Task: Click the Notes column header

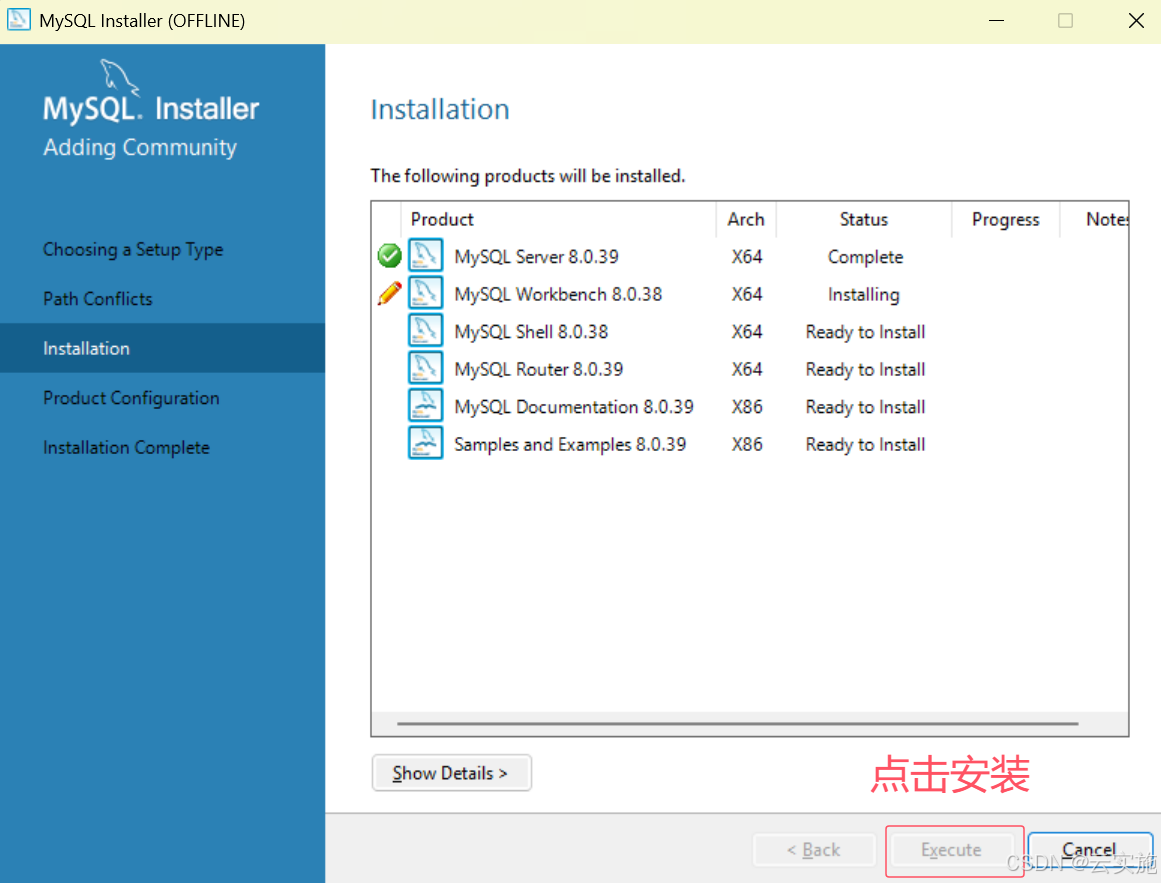Action: point(1106,219)
